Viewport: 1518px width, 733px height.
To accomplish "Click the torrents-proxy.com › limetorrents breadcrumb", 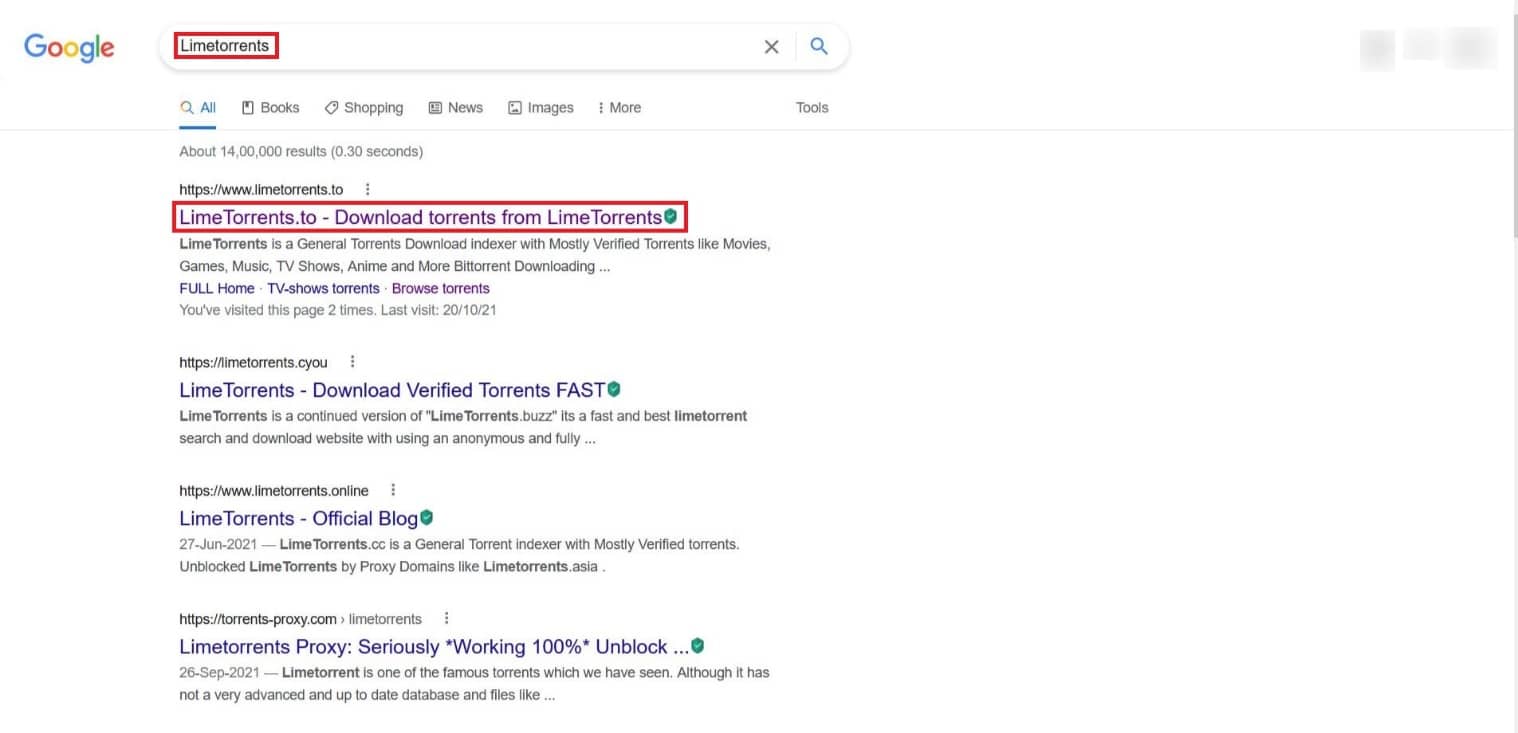I will click(300, 619).
